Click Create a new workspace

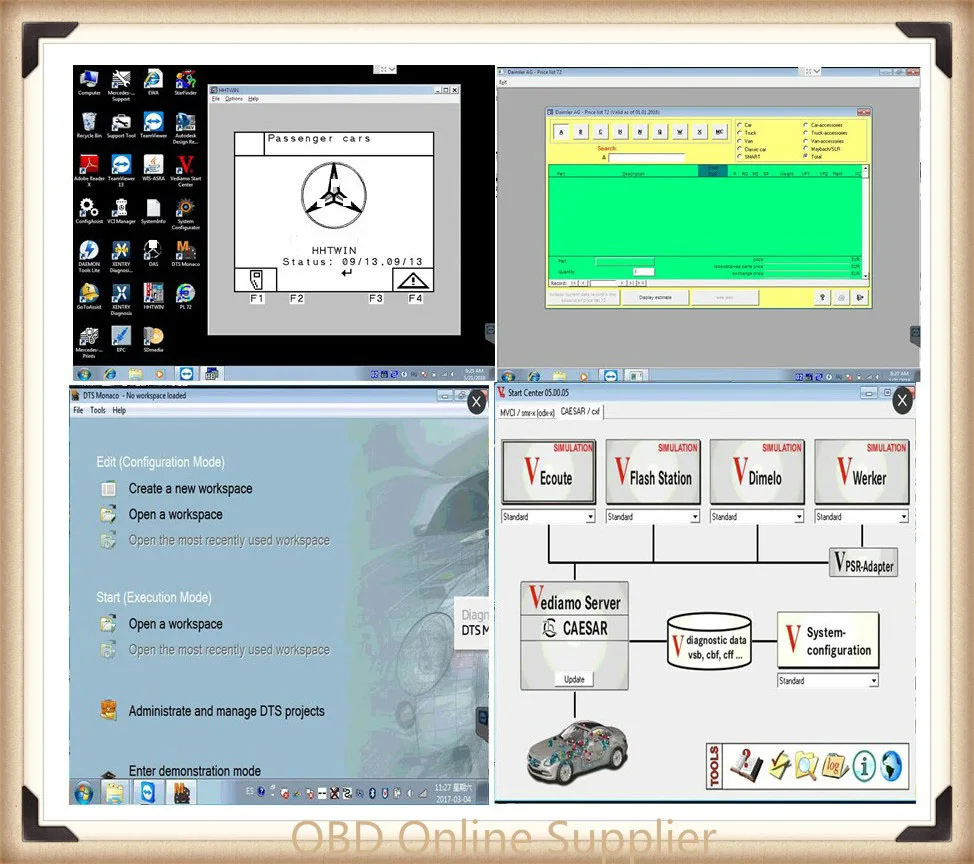click(190, 489)
